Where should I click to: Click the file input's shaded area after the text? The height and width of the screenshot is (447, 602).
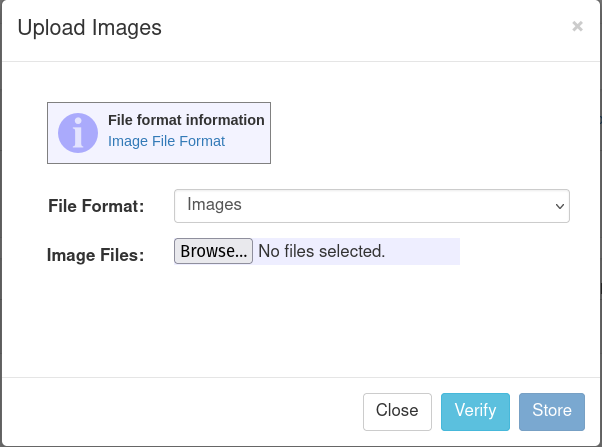(422, 251)
